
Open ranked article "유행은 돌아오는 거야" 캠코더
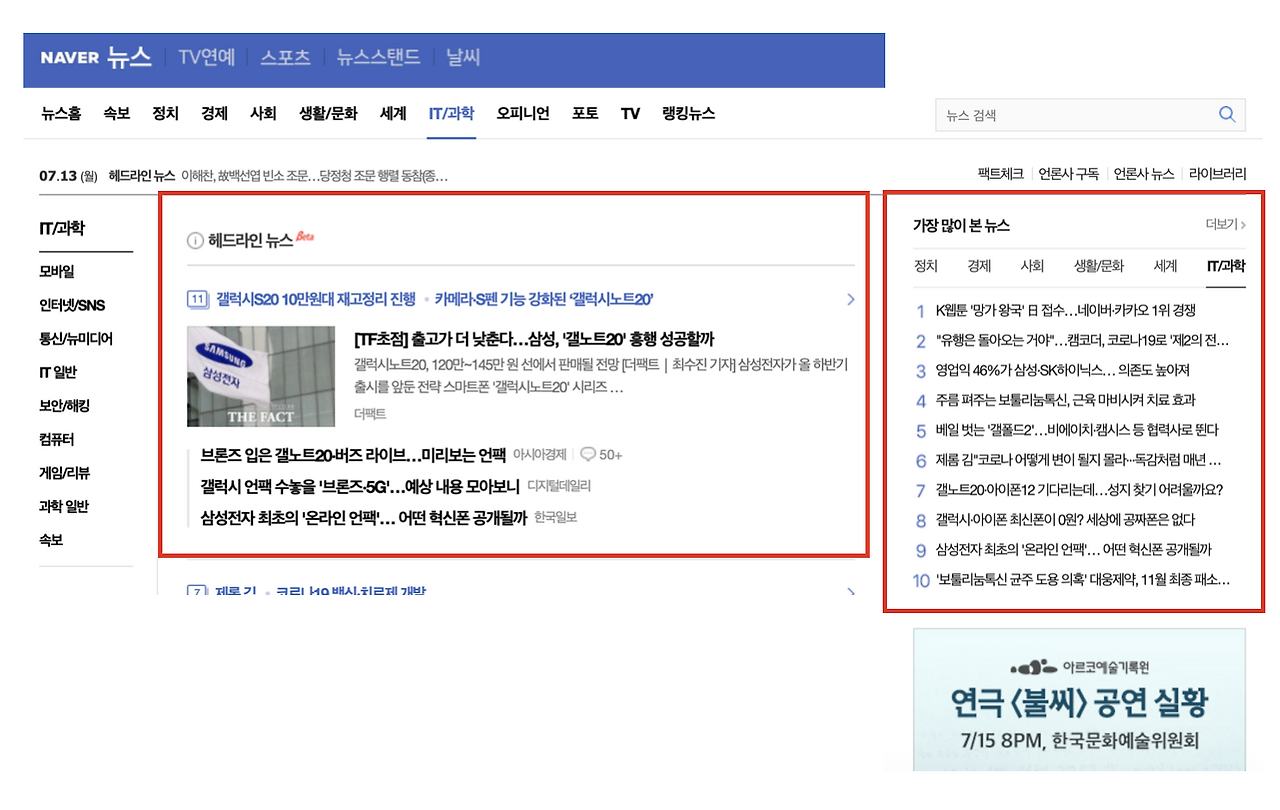(x=1082, y=340)
